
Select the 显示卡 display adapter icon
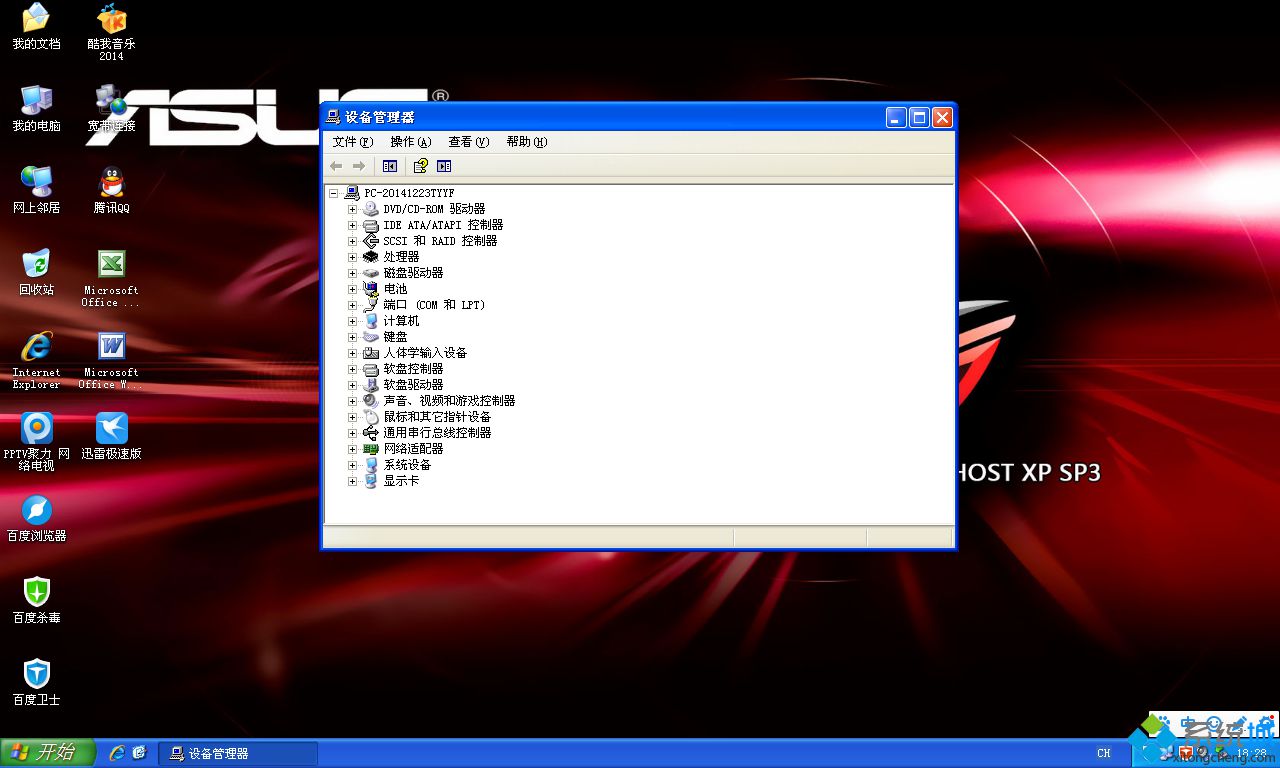click(371, 481)
